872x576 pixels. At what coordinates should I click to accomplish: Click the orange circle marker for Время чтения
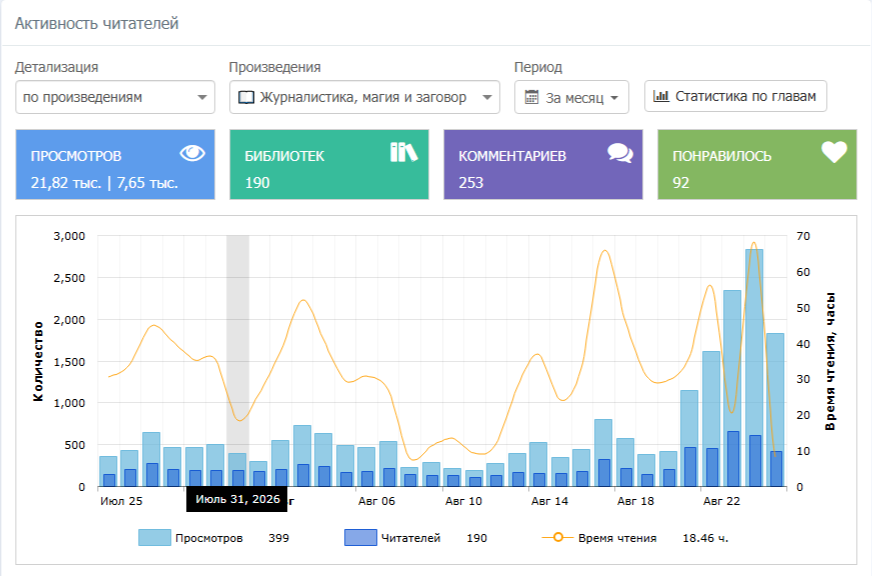(x=558, y=537)
